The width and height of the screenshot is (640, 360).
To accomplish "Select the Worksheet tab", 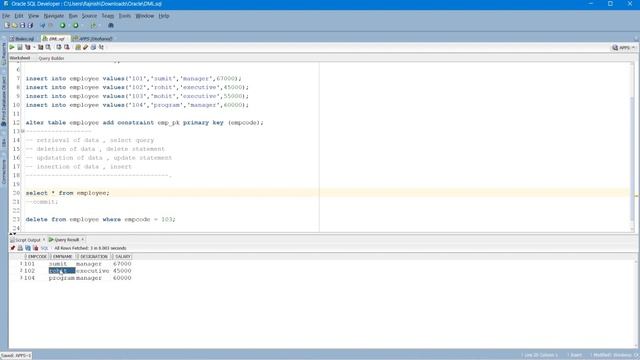I will coord(20,58).
